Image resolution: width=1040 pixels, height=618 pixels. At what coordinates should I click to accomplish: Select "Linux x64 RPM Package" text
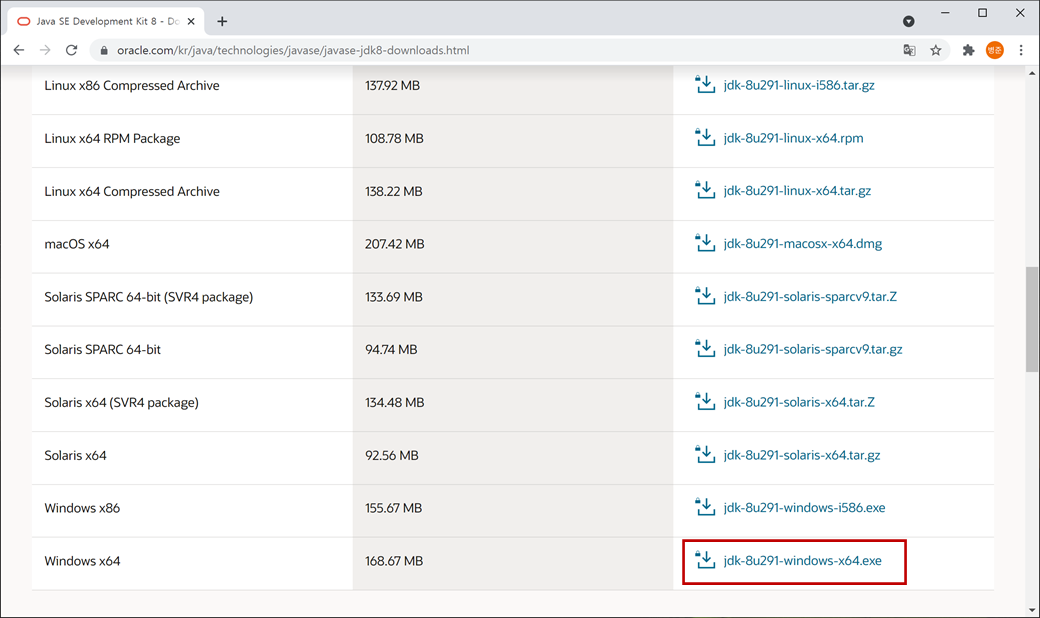coord(112,139)
